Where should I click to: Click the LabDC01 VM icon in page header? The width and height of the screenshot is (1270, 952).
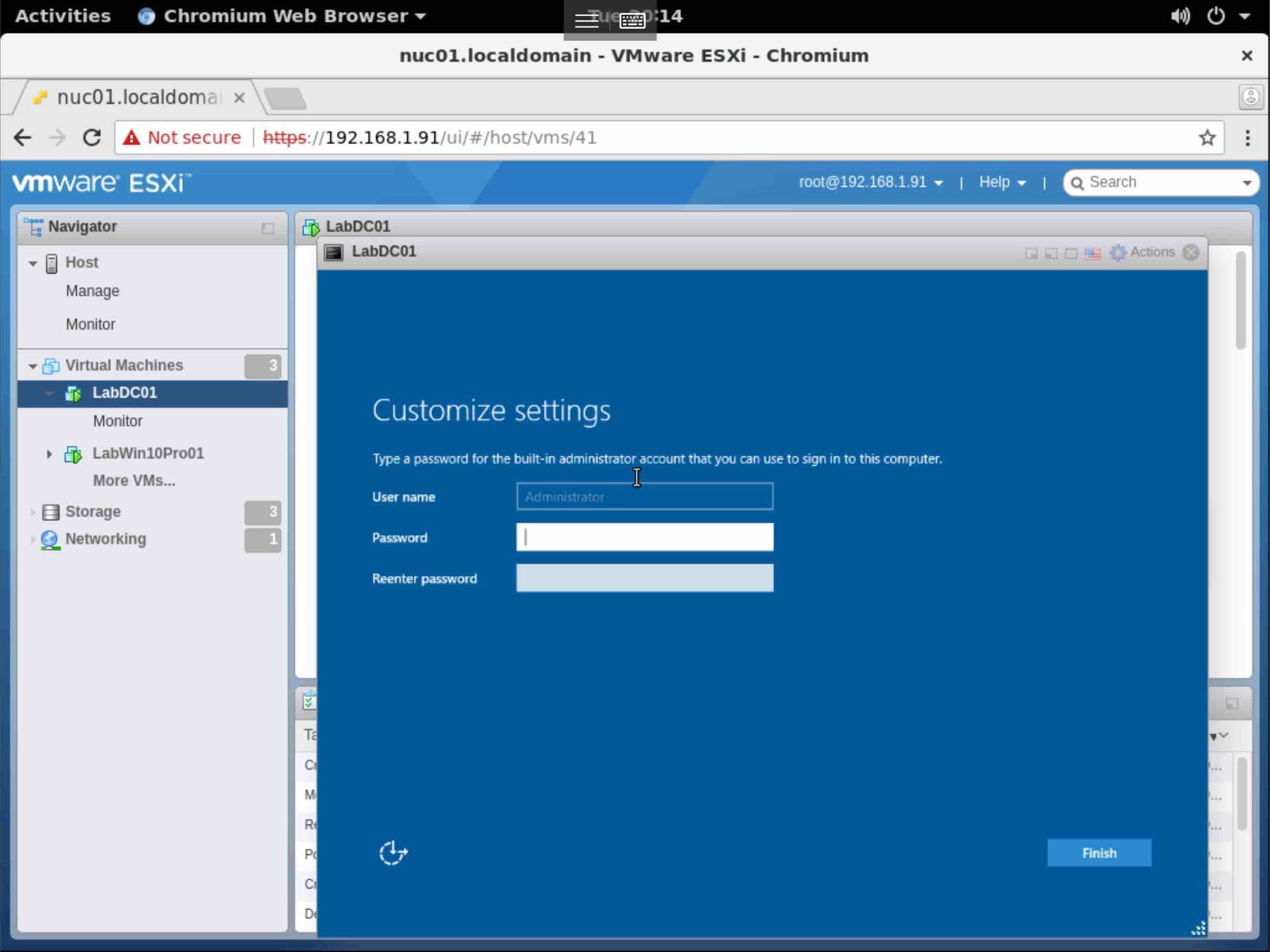click(311, 227)
